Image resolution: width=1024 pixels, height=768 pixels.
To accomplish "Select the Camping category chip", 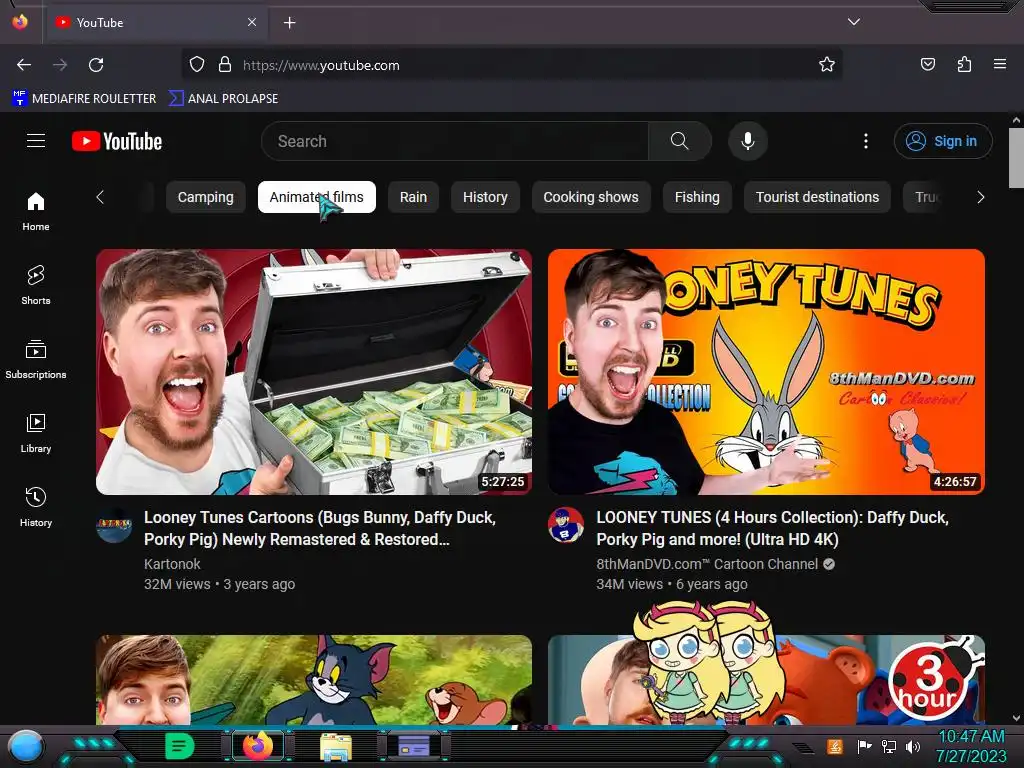I will coord(206,197).
